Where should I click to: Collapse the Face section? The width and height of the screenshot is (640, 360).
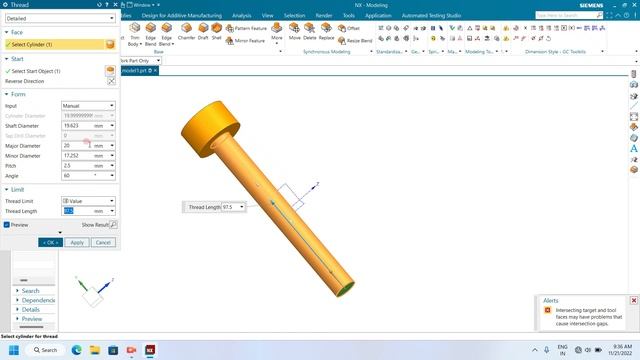(7, 32)
